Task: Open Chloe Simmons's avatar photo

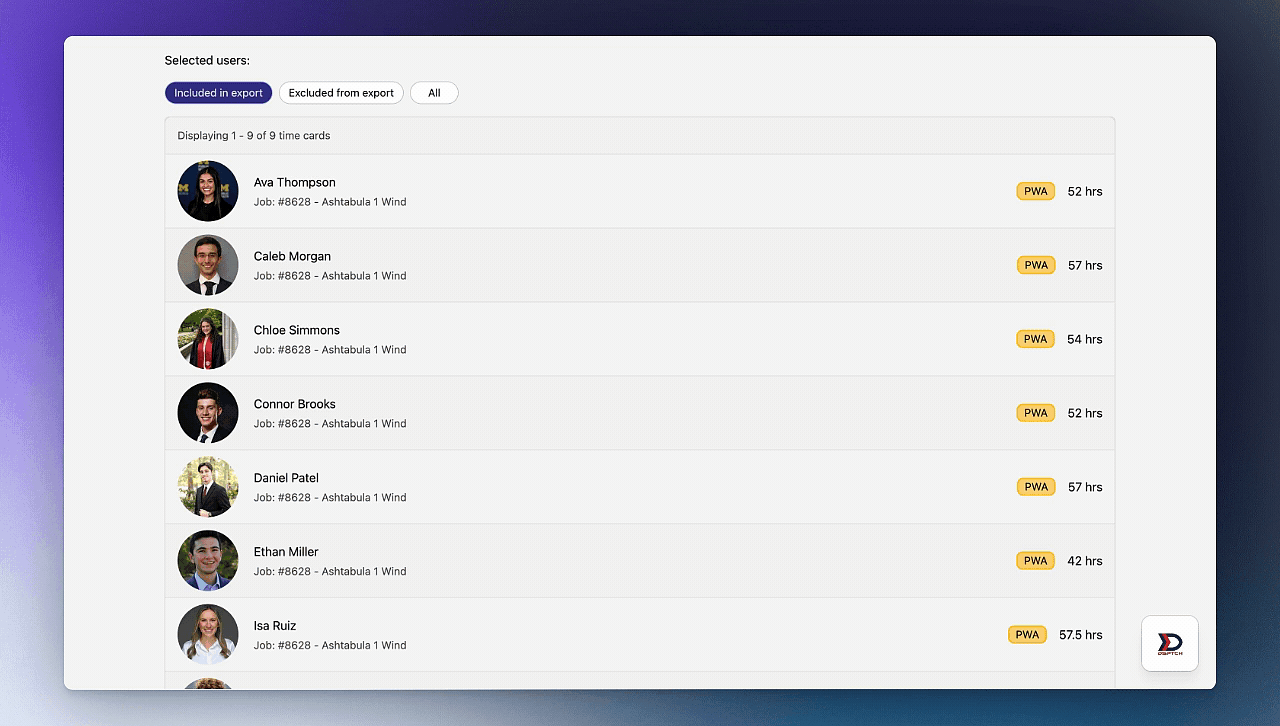Action: [x=208, y=339]
